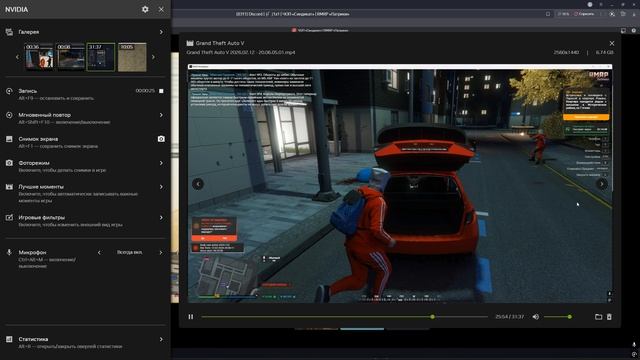
Task: Click the Лучшие моменты highlights icon
Action: click(x=9, y=187)
